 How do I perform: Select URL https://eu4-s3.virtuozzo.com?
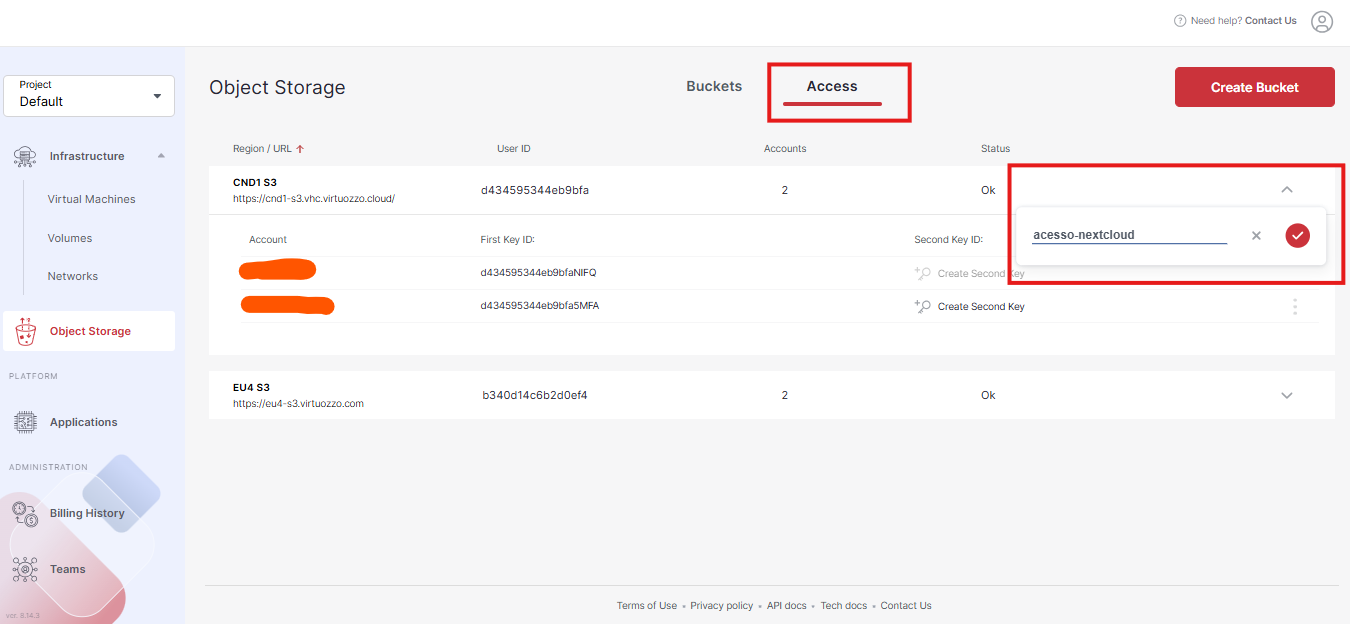point(298,404)
